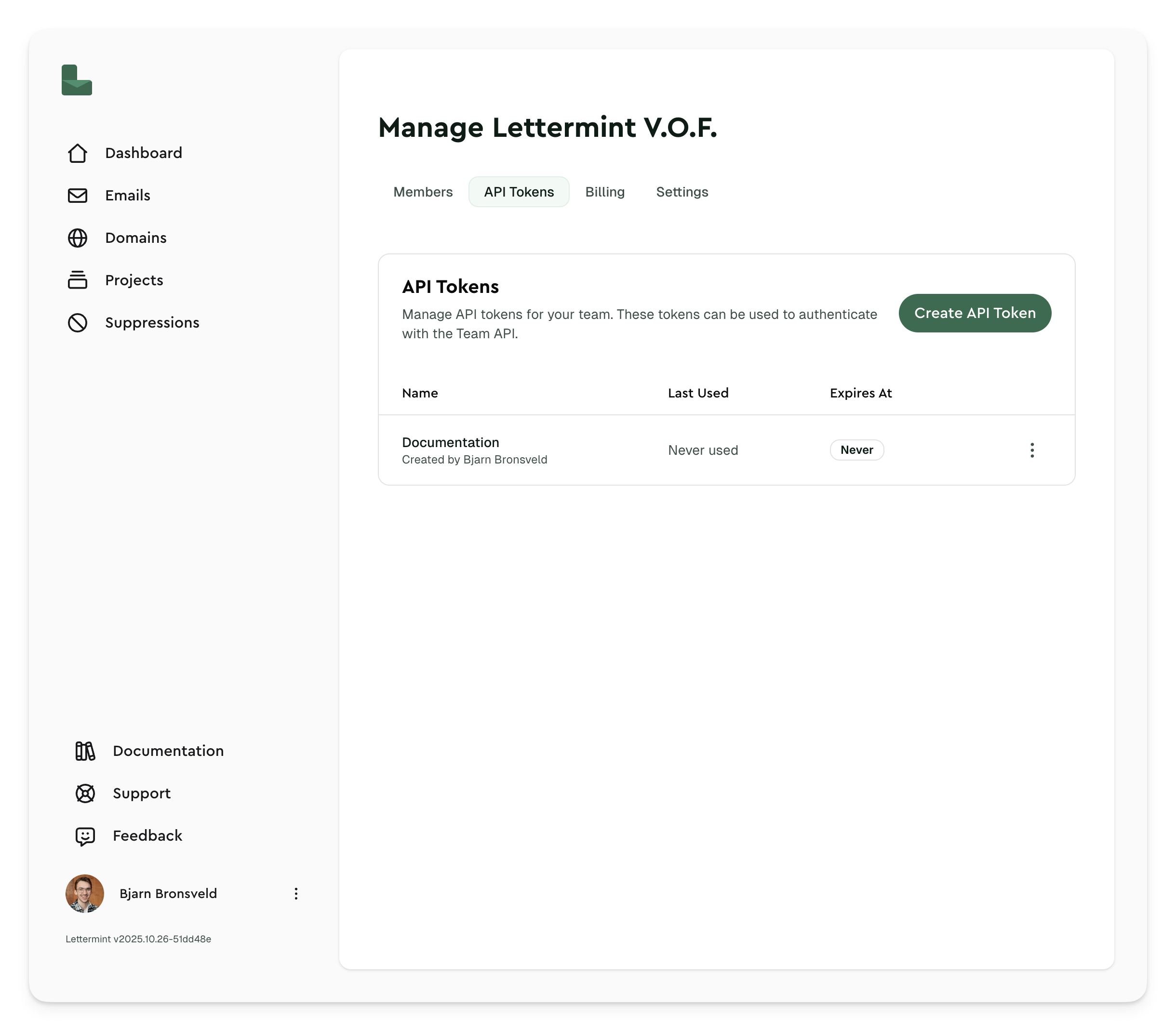Click the Projects icon in the sidebar
The width and height of the screenshot is (1176, 1031).
click(78, 280)
